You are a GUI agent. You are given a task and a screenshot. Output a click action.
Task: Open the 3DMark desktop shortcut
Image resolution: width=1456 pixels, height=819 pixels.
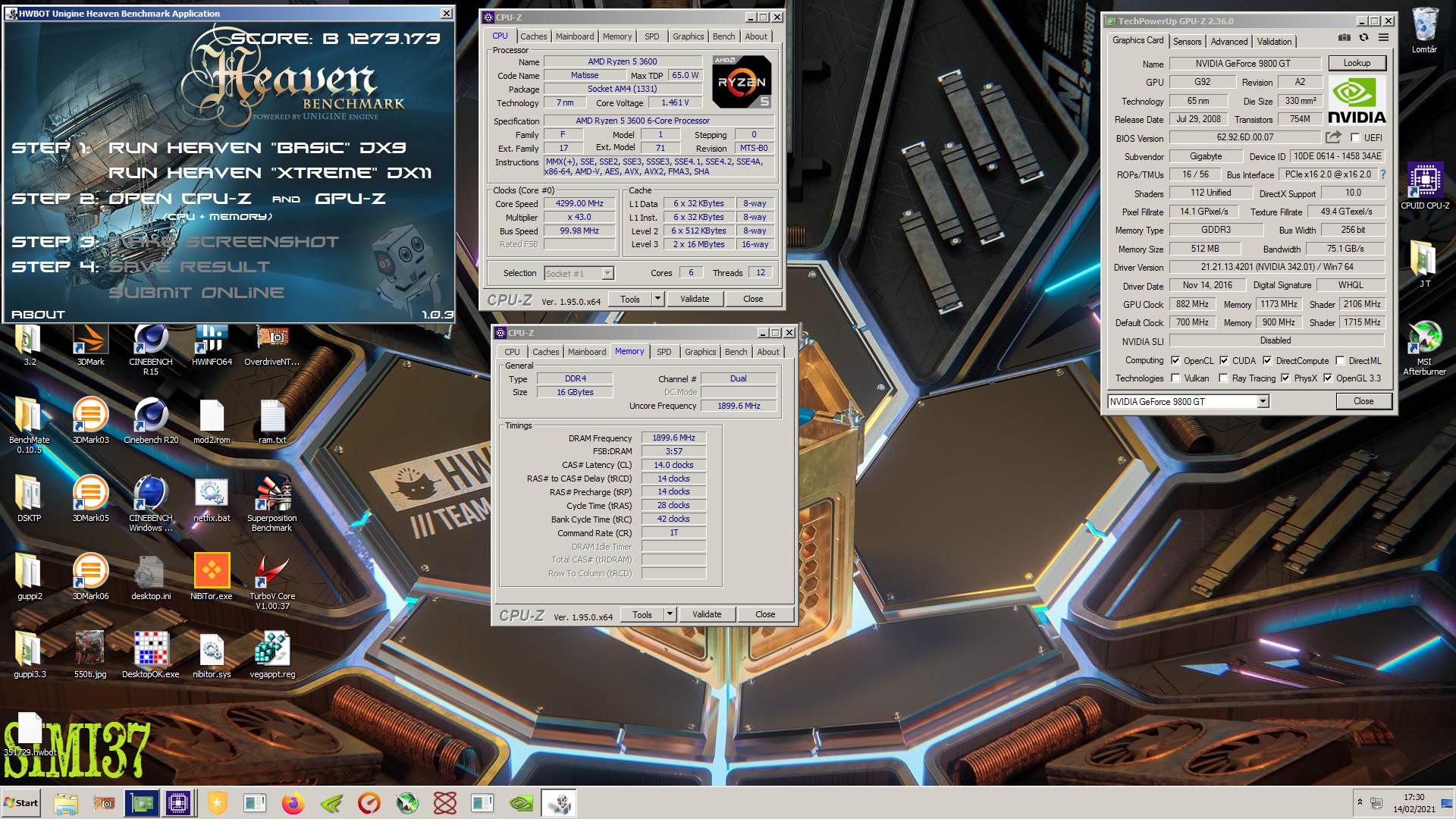(x=90, y=345)
